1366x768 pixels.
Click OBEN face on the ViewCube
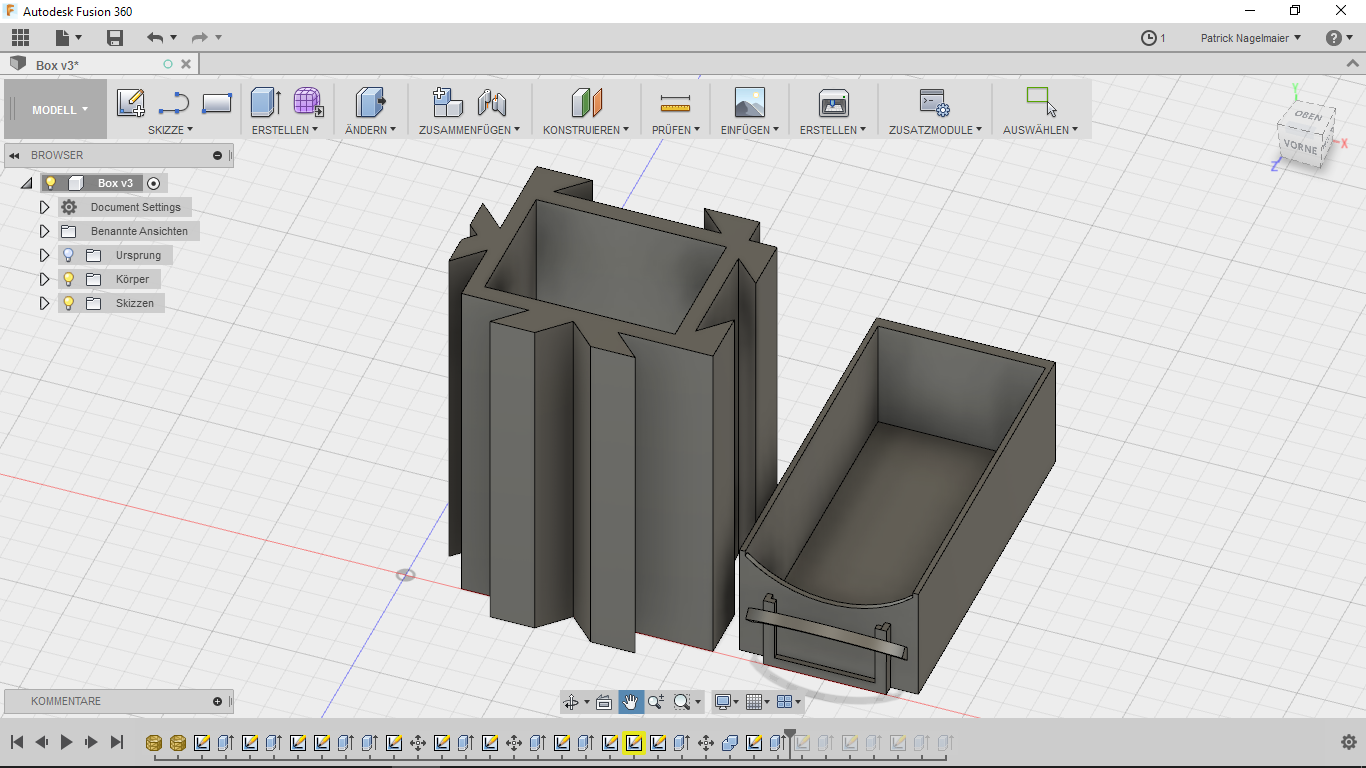click(x=1310, y=114)
